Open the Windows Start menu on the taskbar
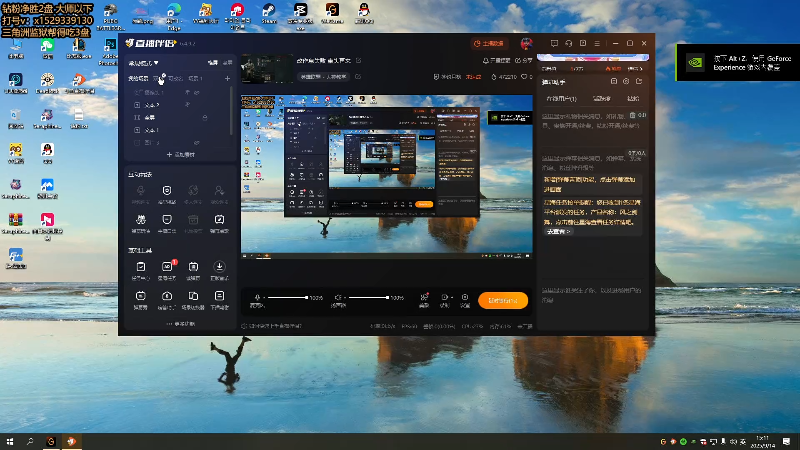Viewport: 800px width, 450px height. click(10, 441)
